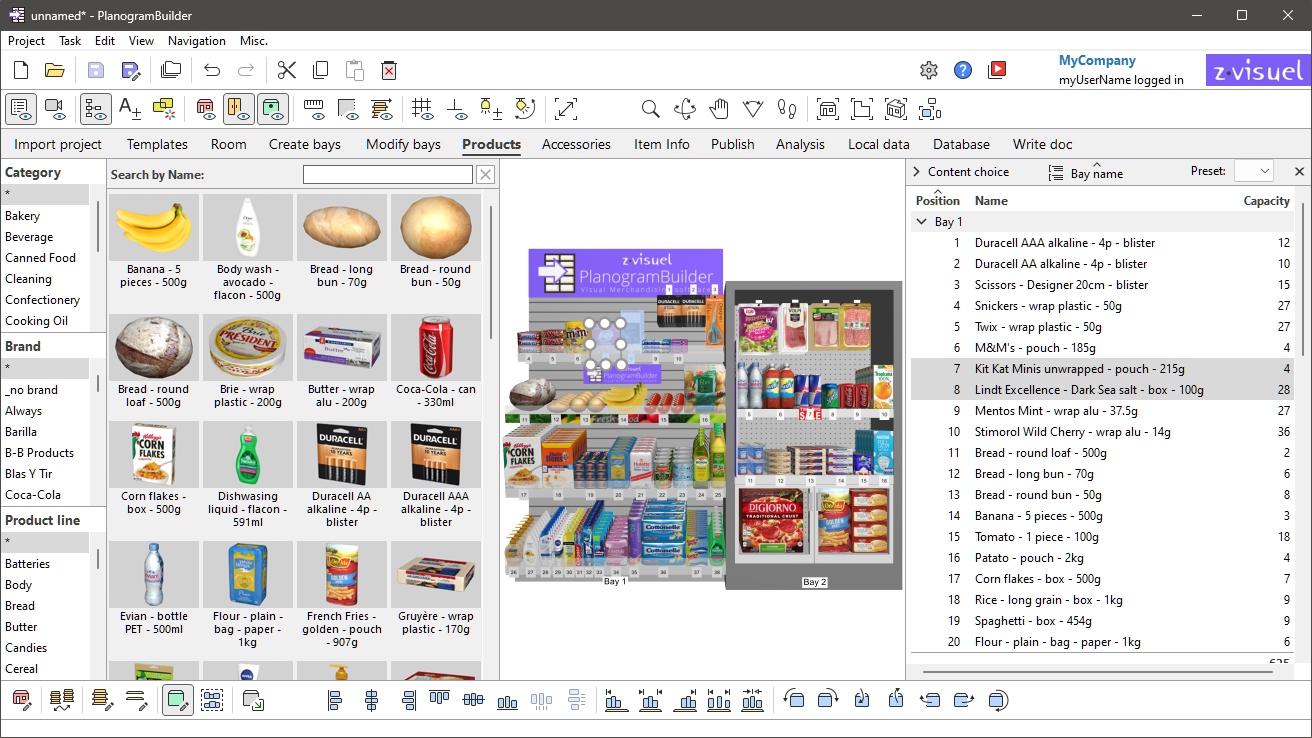Open help with the blue question mark
This screenshot has height=738, width=1312.
pyautogui.click(x=963, y=70)
